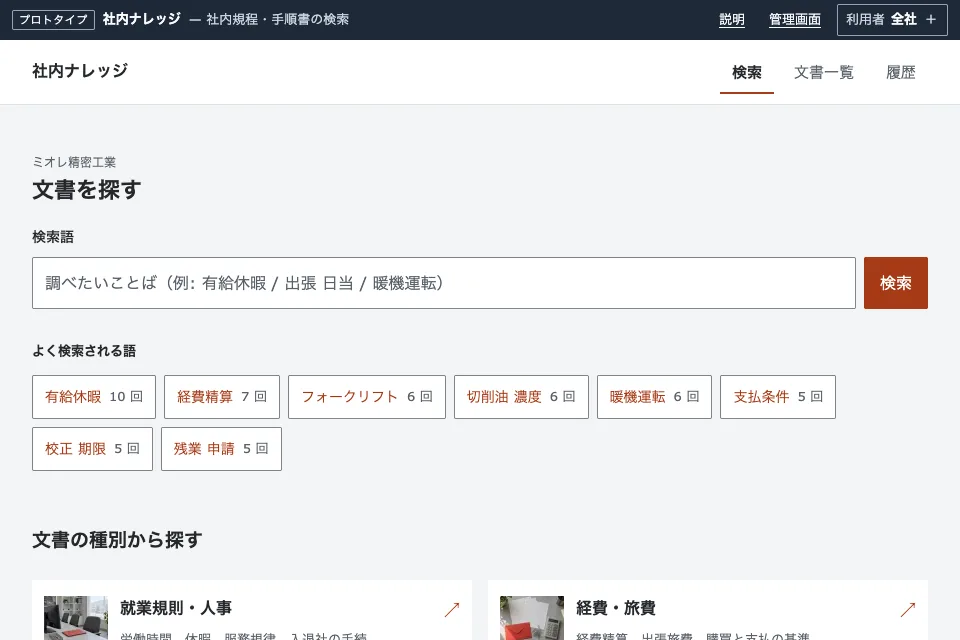Click the 経費・旅費 thumbnail image
Viewport: 960px width, 640px height.
tap(532, 618)
